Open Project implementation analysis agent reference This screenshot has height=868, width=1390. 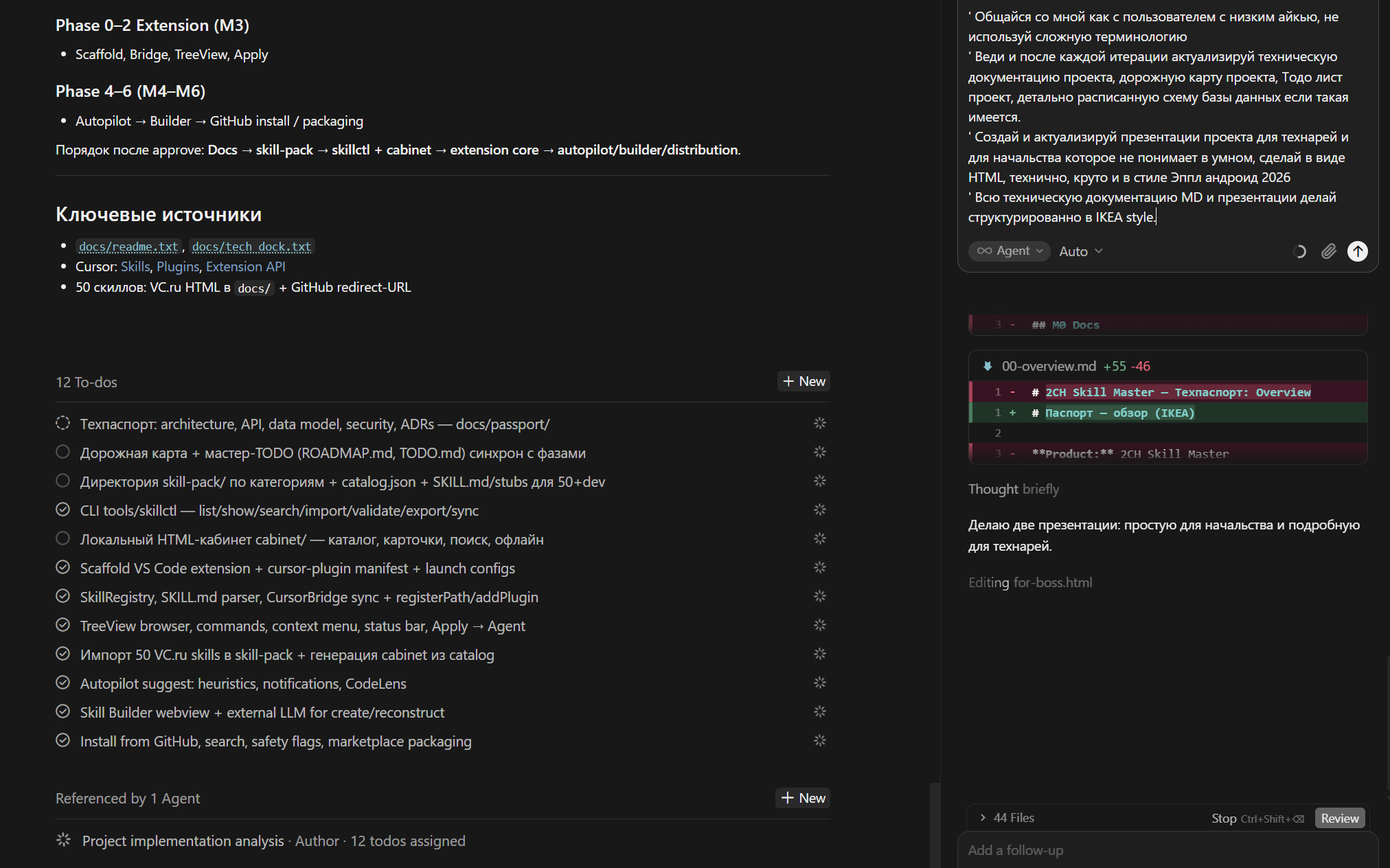(273, 841)
